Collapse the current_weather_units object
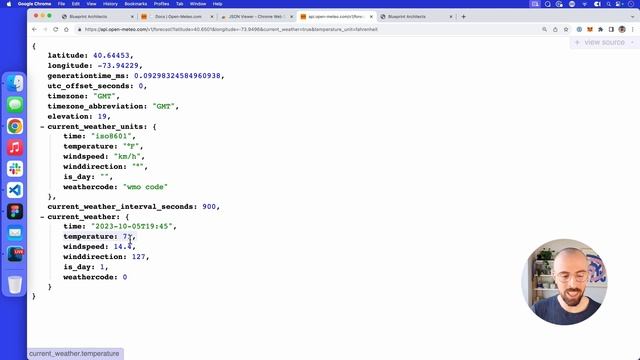 click(x=42, y=127)
